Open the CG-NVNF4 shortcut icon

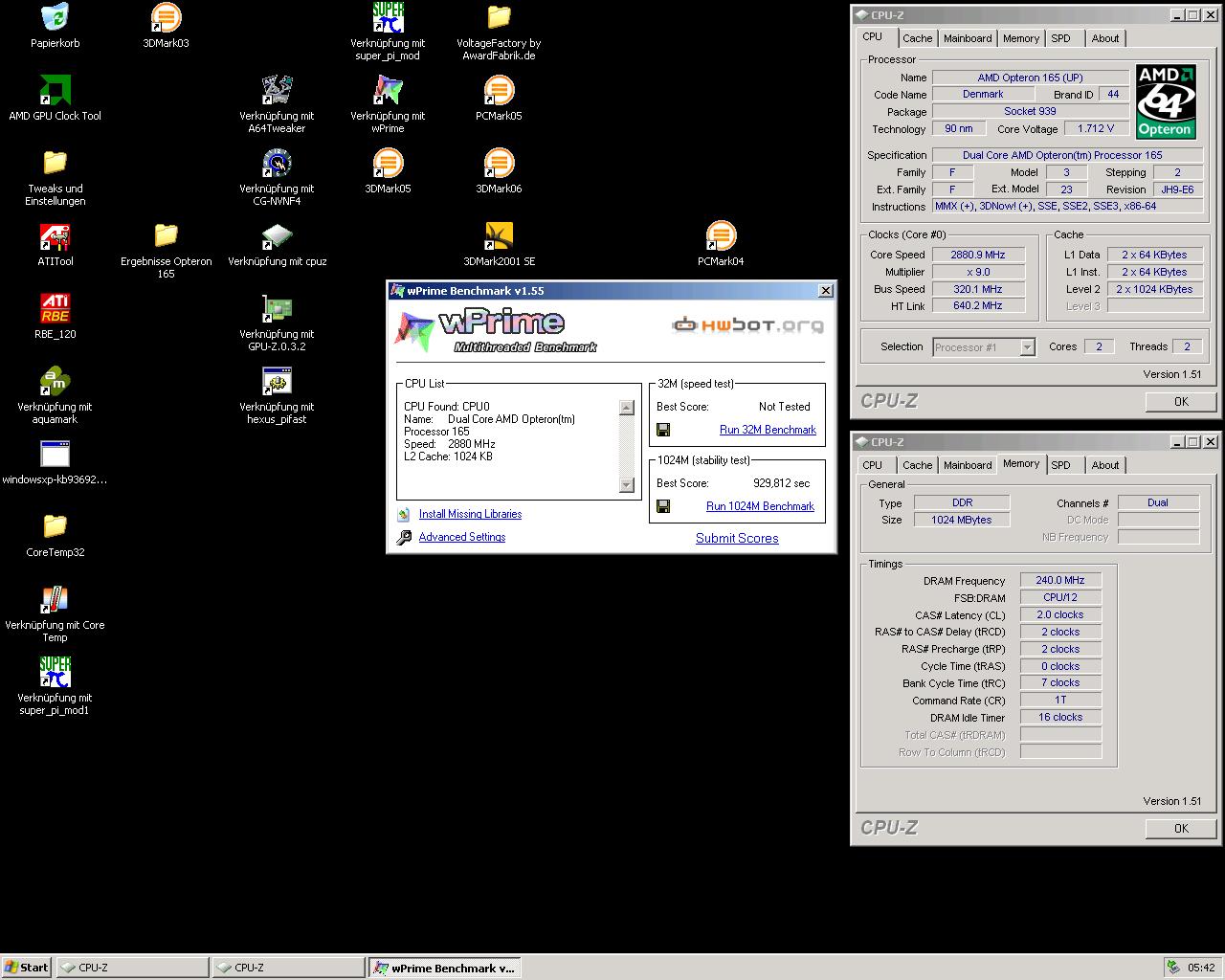coord(277,163)
